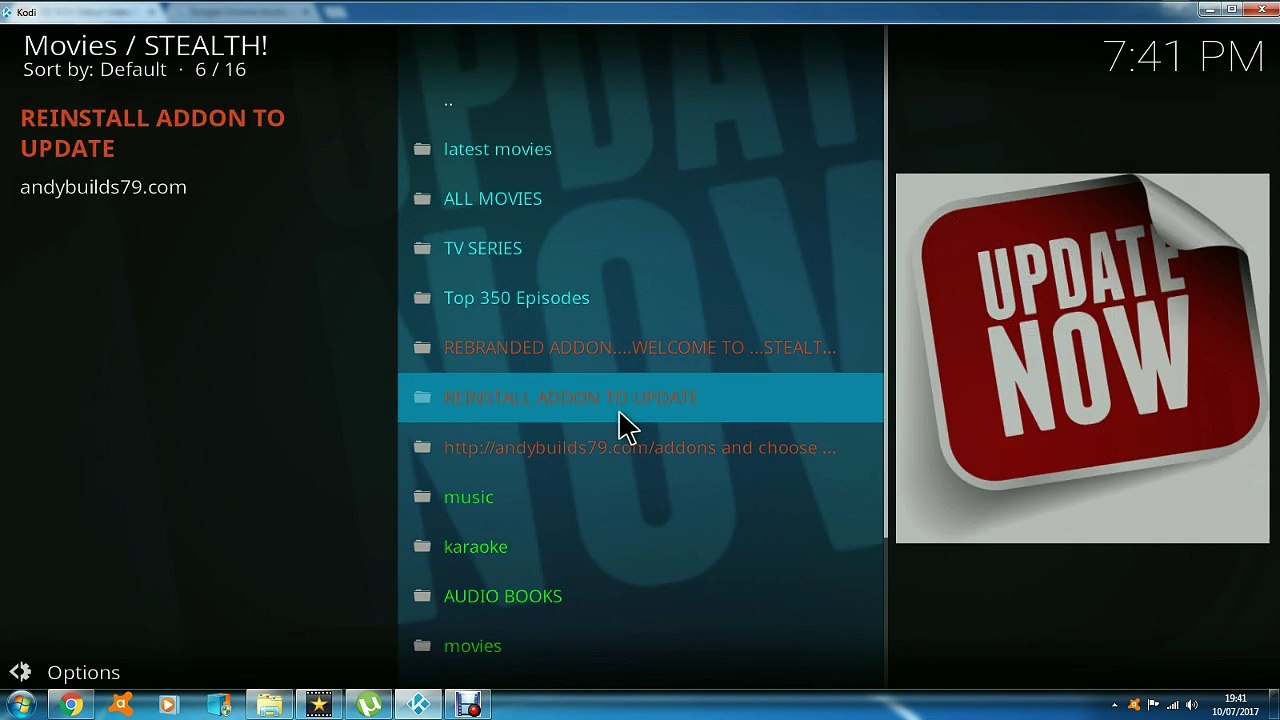
Task: Click the folder icon beside music
Action: (x=422, y=497)
